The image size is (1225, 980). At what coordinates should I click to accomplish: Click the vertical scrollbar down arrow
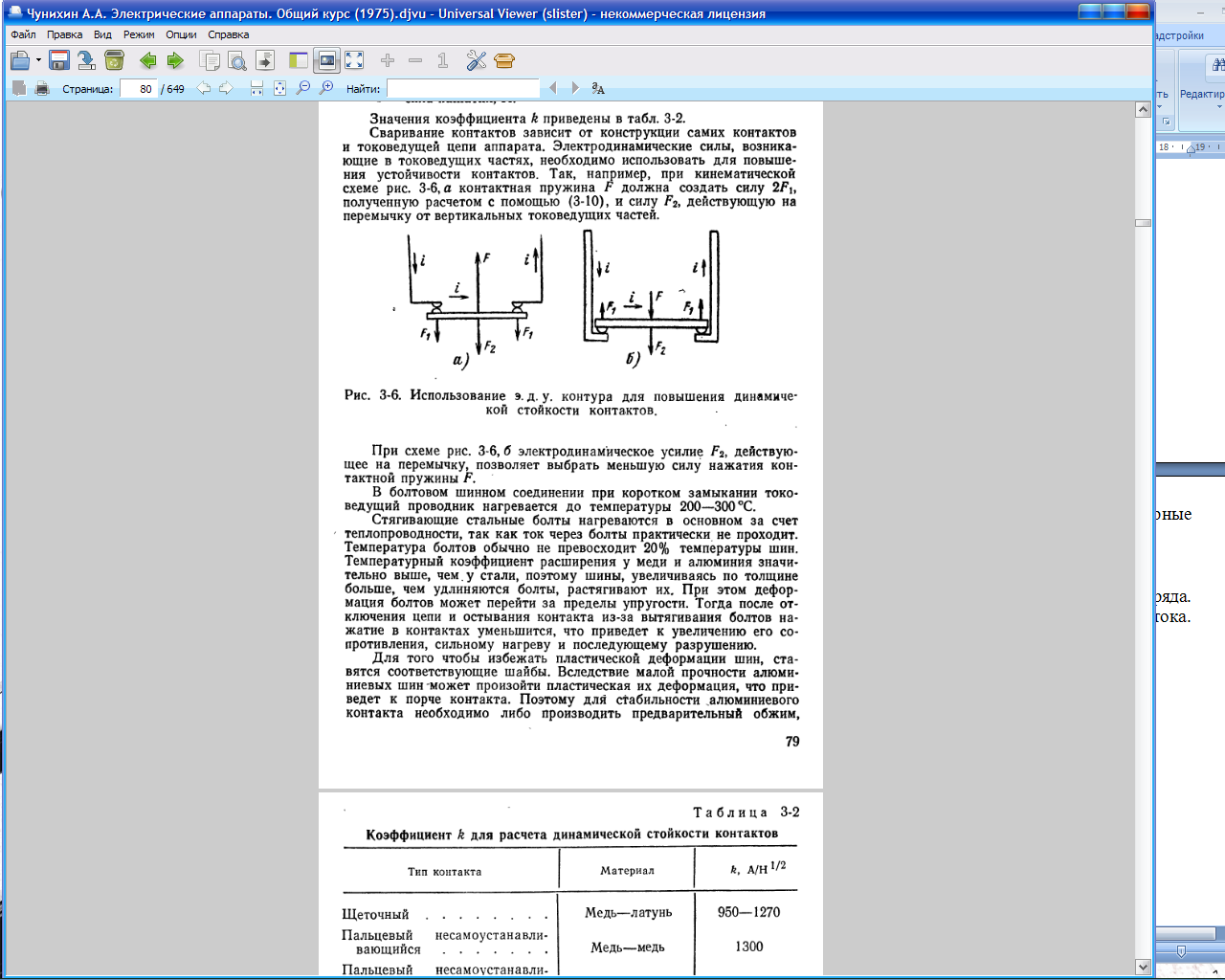pos(1143,967)
